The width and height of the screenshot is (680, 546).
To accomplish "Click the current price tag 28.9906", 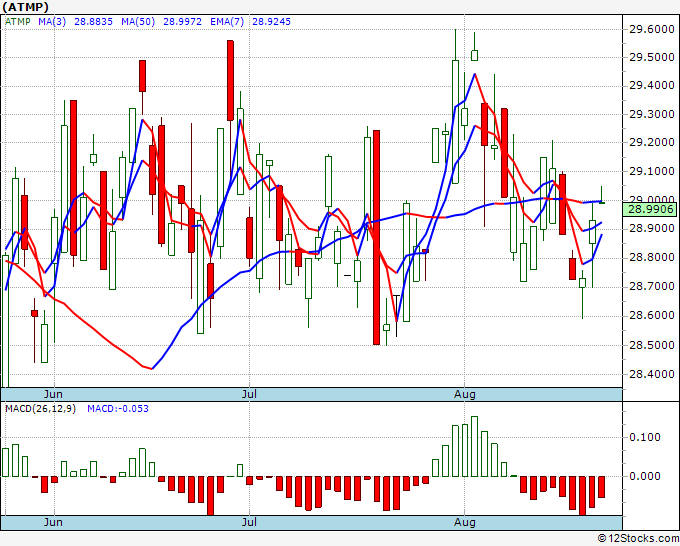I will pyautogui.click(x=649, y=209).
